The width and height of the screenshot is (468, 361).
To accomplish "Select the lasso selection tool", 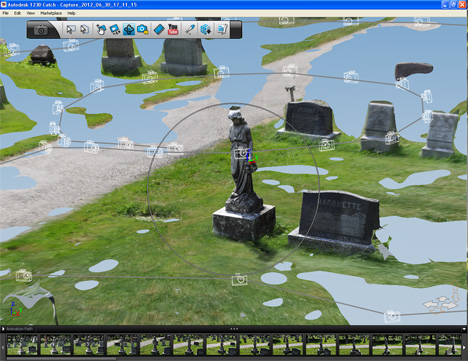I will coord(85,29).
